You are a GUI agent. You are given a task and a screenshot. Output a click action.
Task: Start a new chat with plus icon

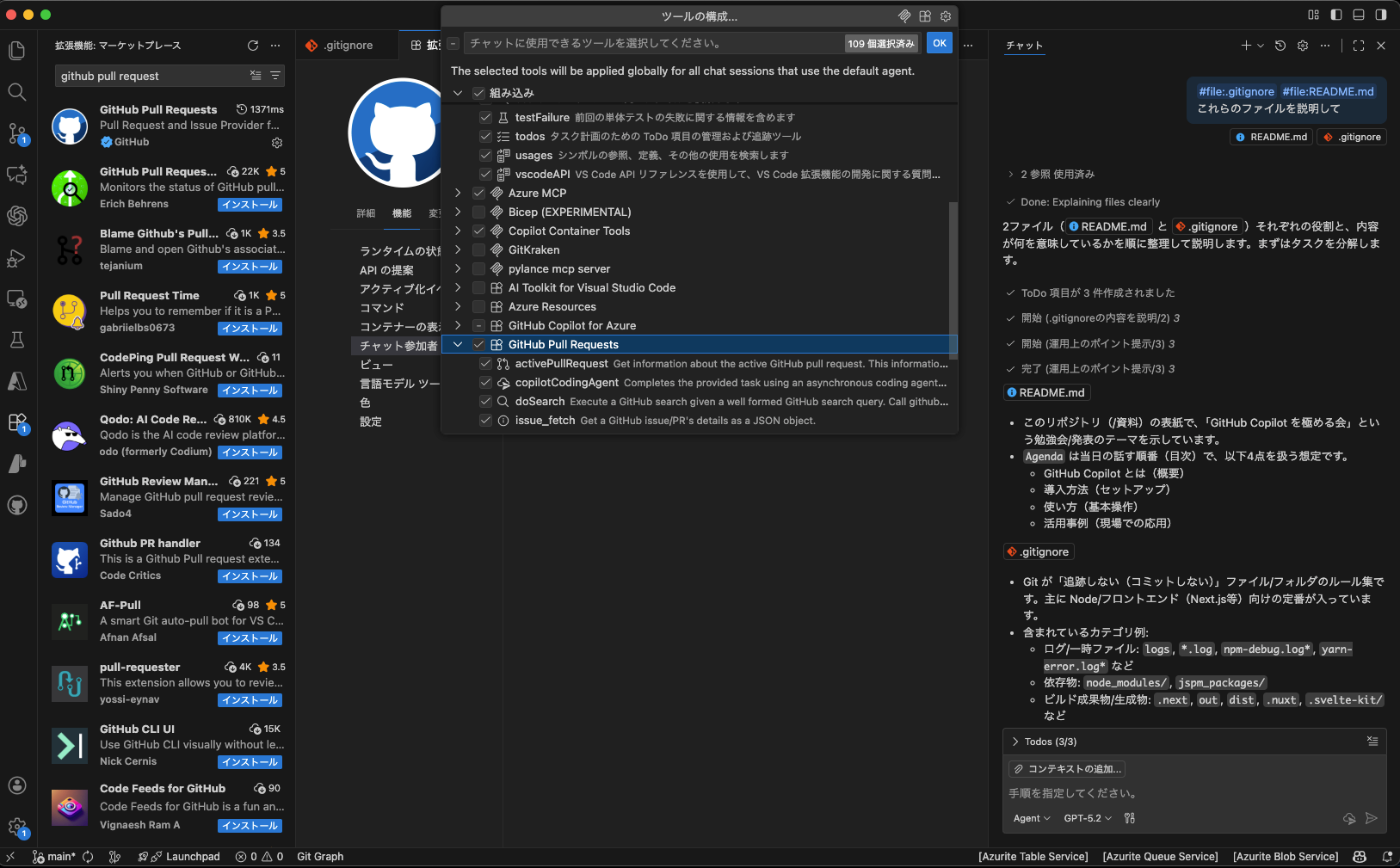pos(1246,46)
